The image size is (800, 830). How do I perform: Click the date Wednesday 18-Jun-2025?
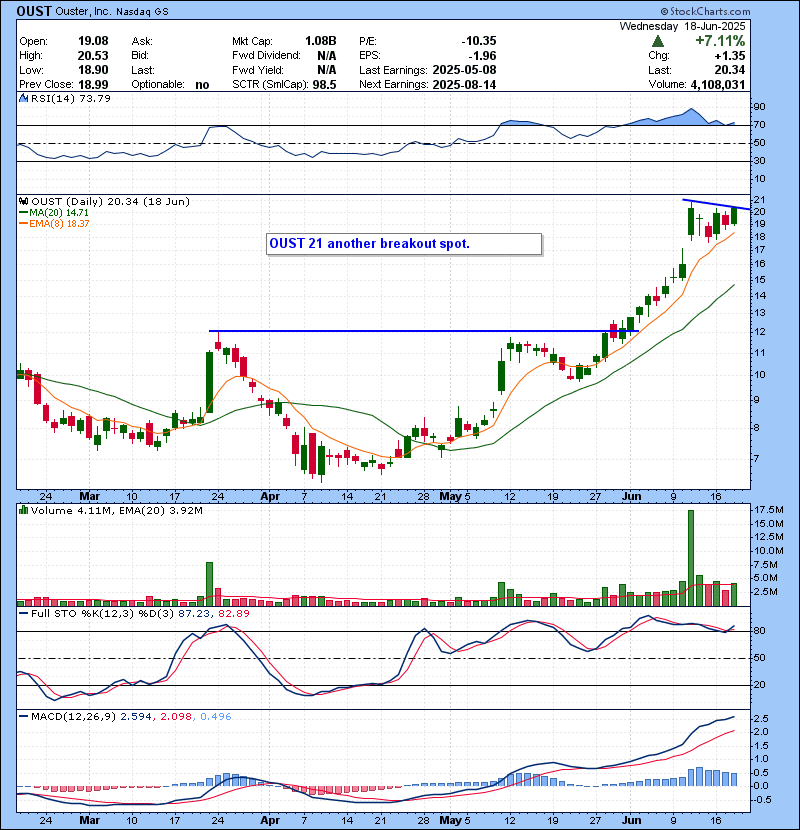pyautogui.click(x=682, y=26)
